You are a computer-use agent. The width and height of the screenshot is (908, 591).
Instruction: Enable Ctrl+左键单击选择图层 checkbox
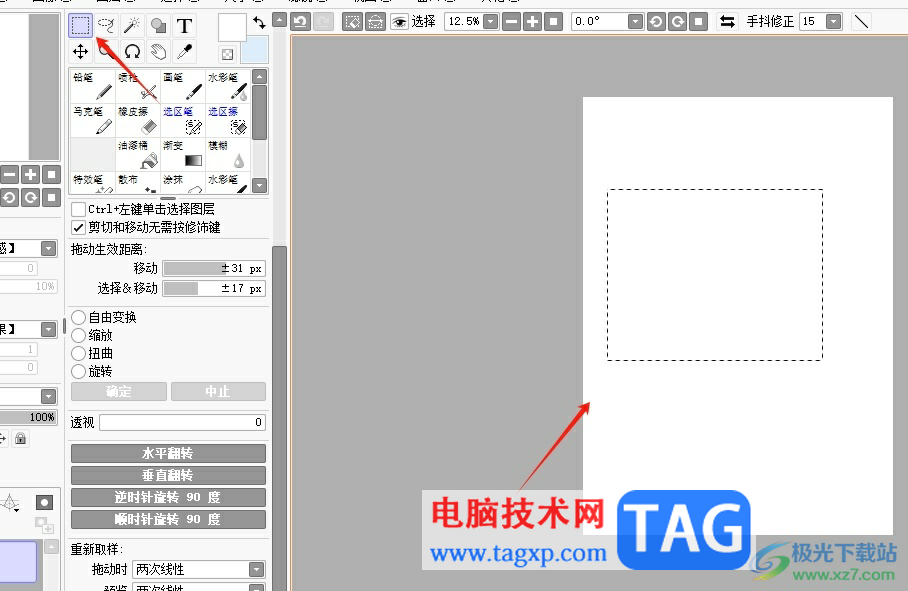pyautogui.click(x=79, y=209)
